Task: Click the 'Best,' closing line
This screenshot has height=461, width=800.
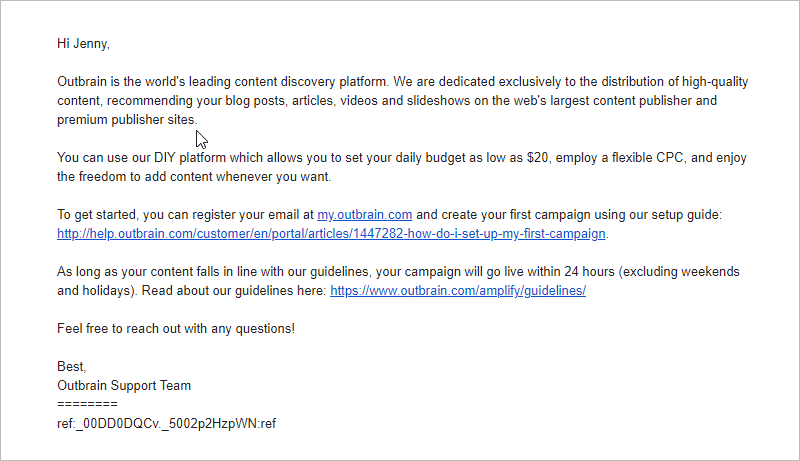Action: [x=71, y=367]
